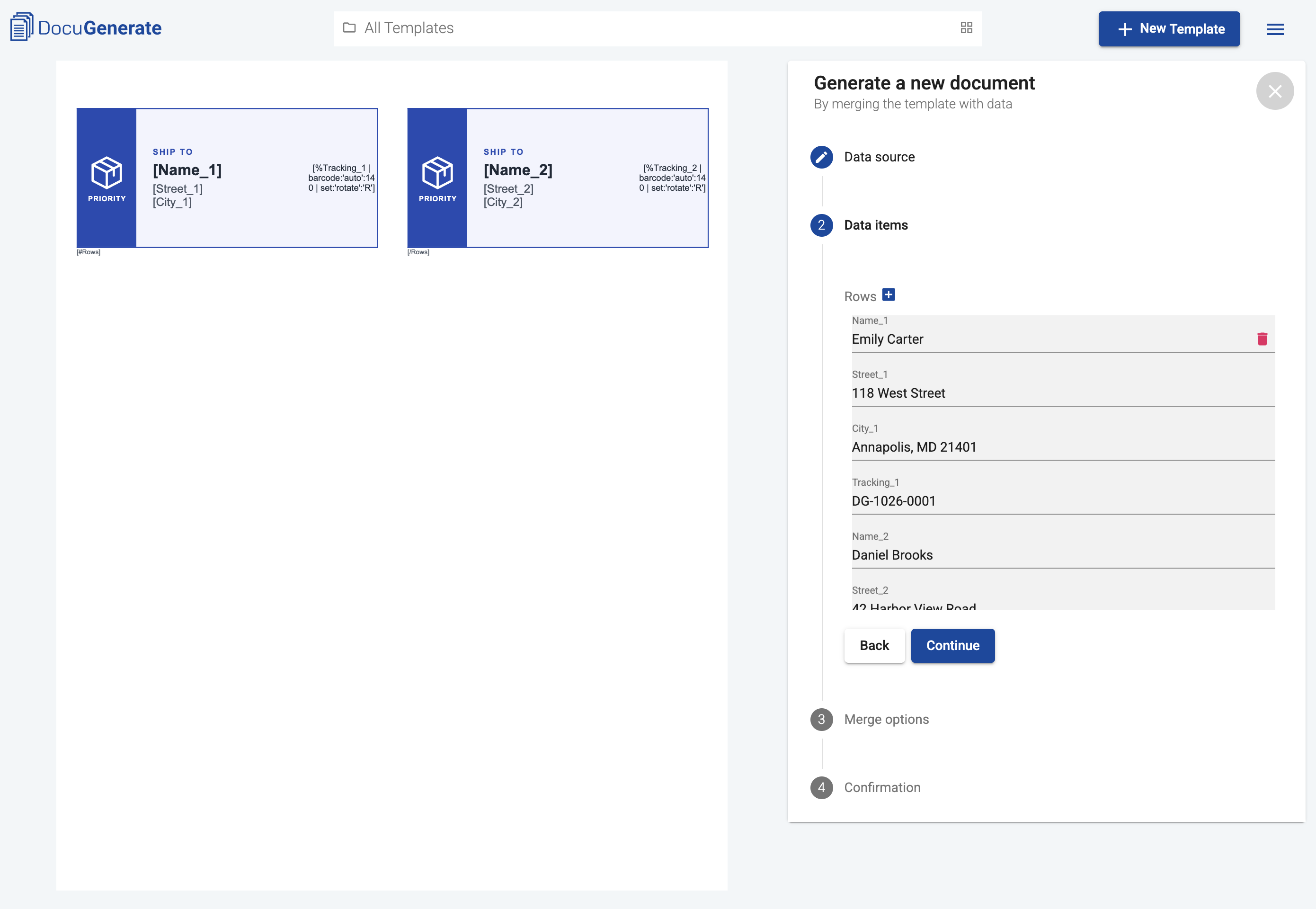The width and height of the screenshot is (1316, 909).
Task: Click the Tracking_1 barcode placeholder text
Action: [x=341, y=178]
